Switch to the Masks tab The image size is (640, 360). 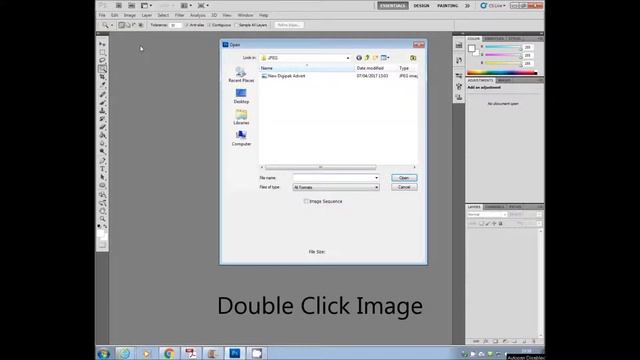coord(505,80)
